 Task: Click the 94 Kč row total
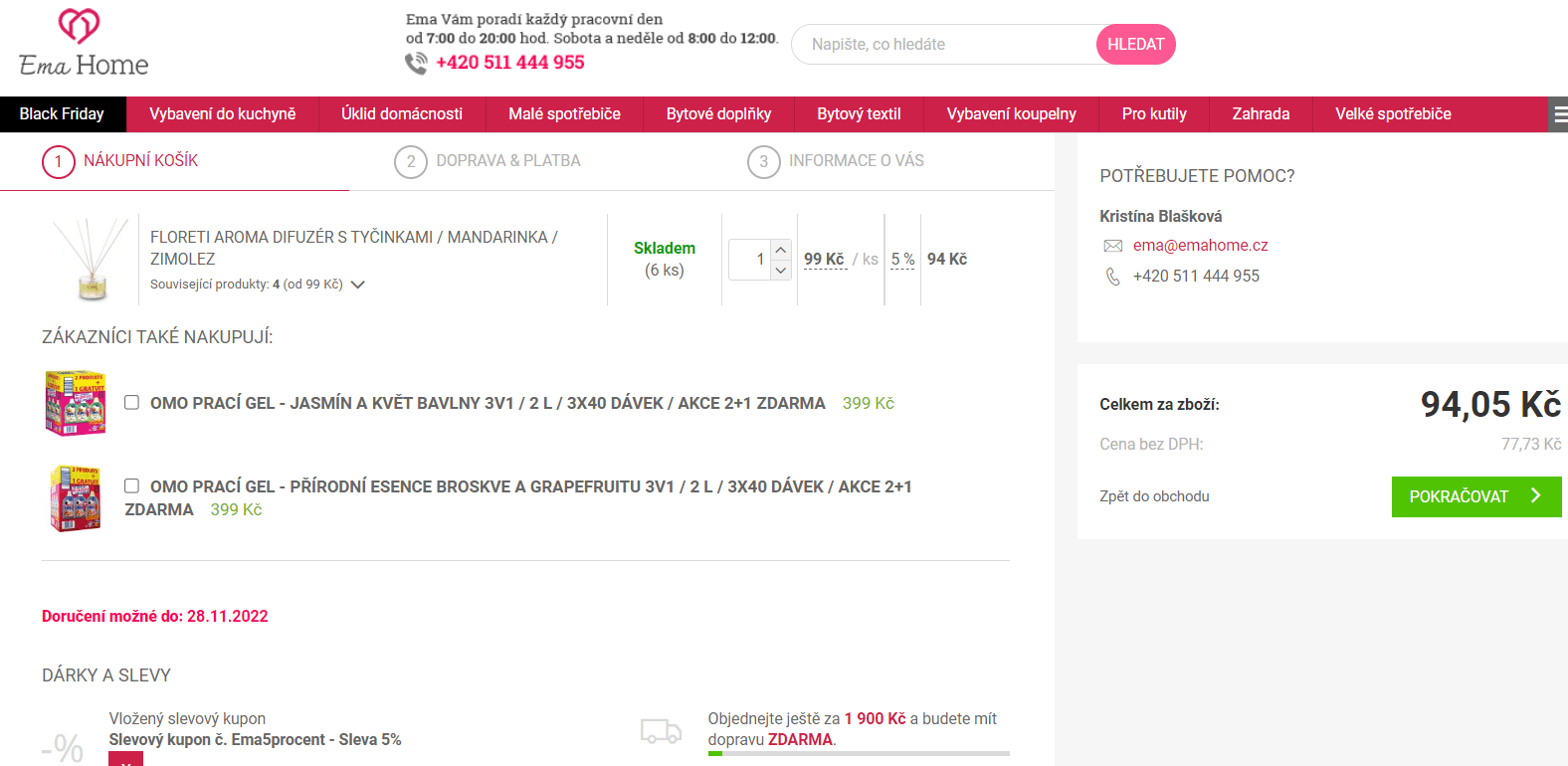pos(947,260)
